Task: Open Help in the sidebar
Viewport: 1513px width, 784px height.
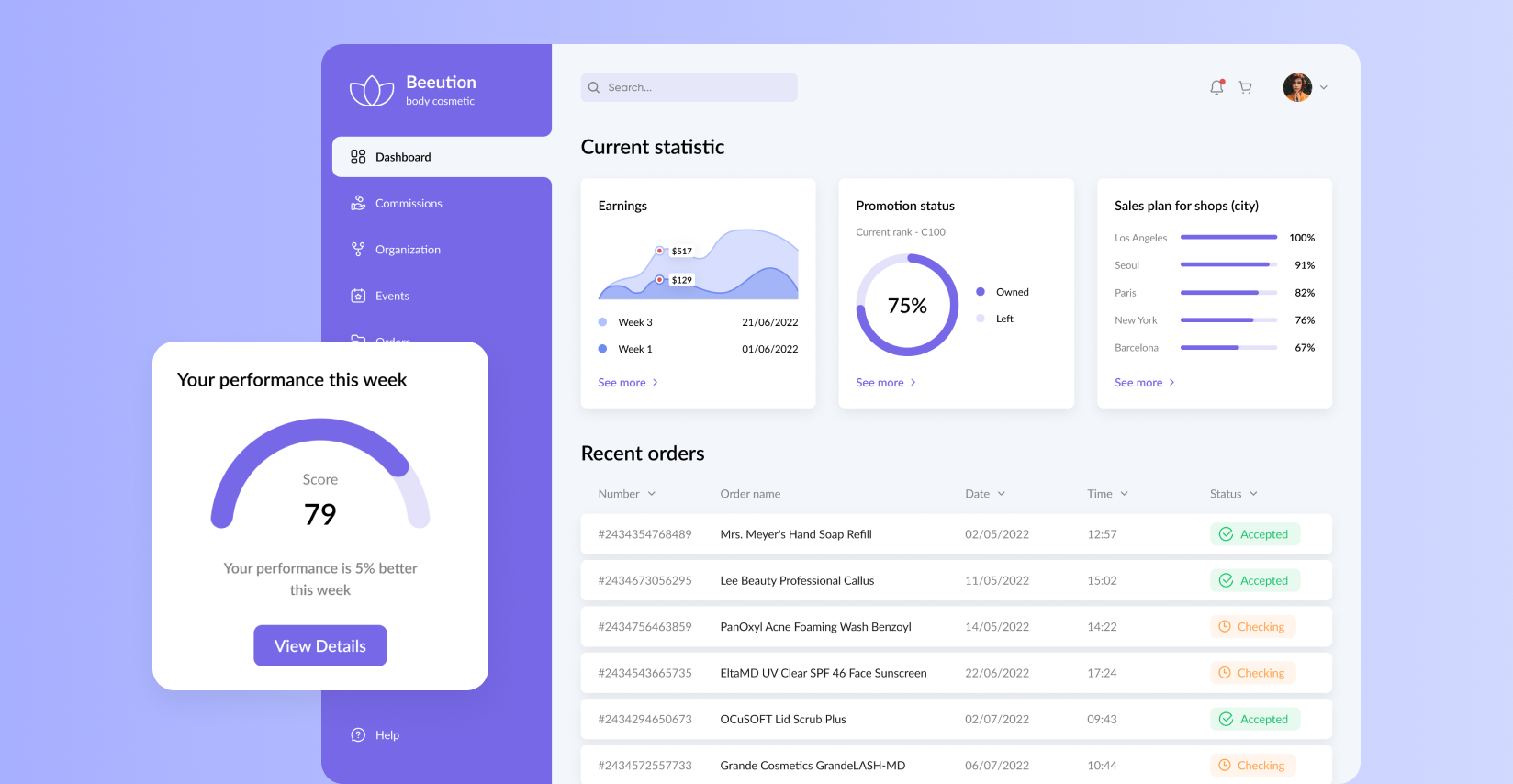Action: (x=387, y=734)
